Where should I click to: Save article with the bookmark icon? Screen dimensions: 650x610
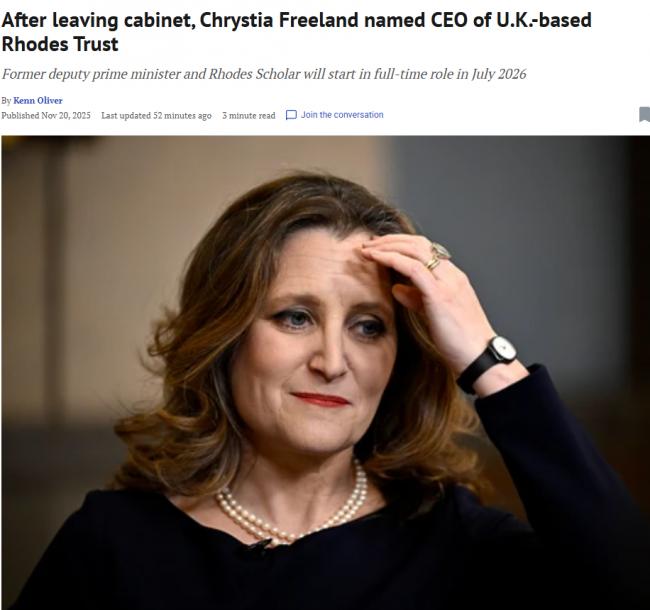[x=645, y=115]
